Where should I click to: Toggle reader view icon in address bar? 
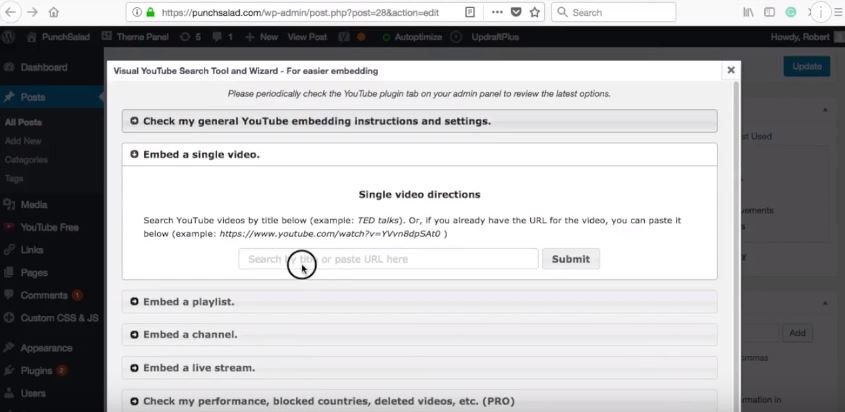(x=470, y=12)
